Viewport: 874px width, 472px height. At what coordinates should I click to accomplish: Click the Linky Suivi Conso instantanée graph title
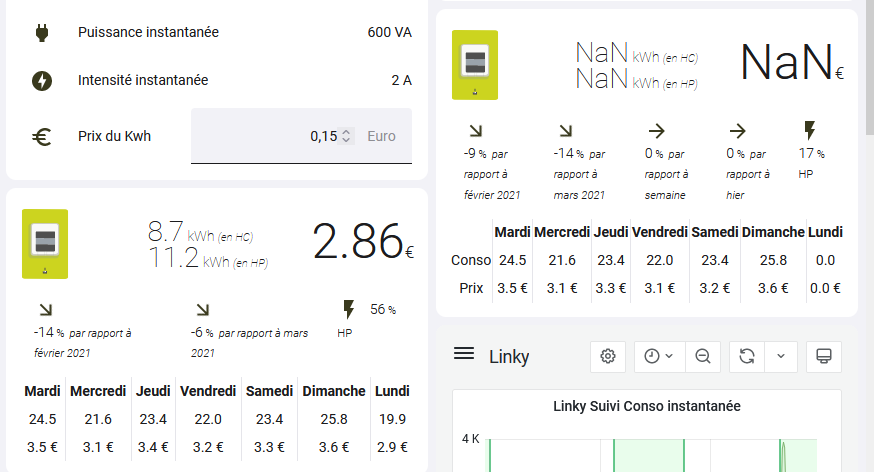(x=646, y=406)
